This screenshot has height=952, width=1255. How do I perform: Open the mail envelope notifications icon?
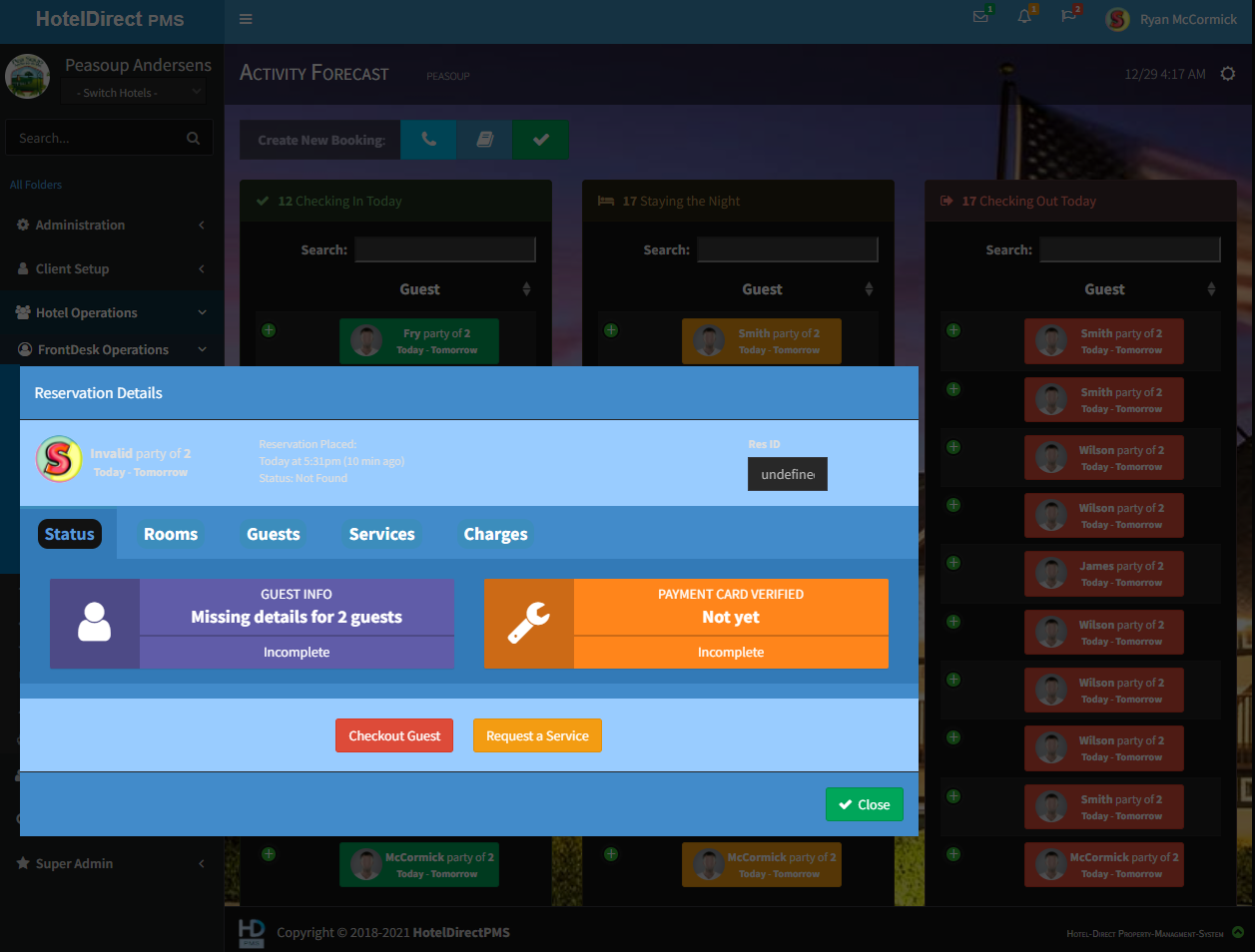[980, 17]
